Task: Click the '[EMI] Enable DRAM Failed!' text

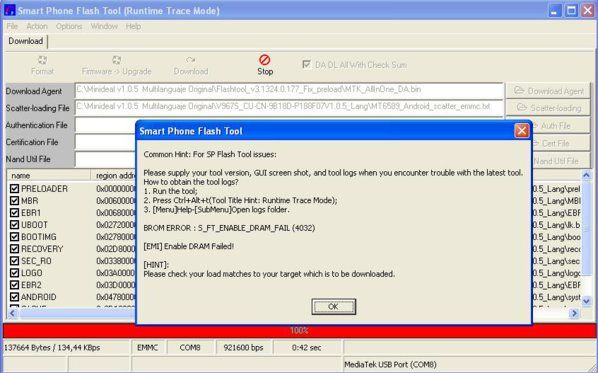Action: click(189, 246)
